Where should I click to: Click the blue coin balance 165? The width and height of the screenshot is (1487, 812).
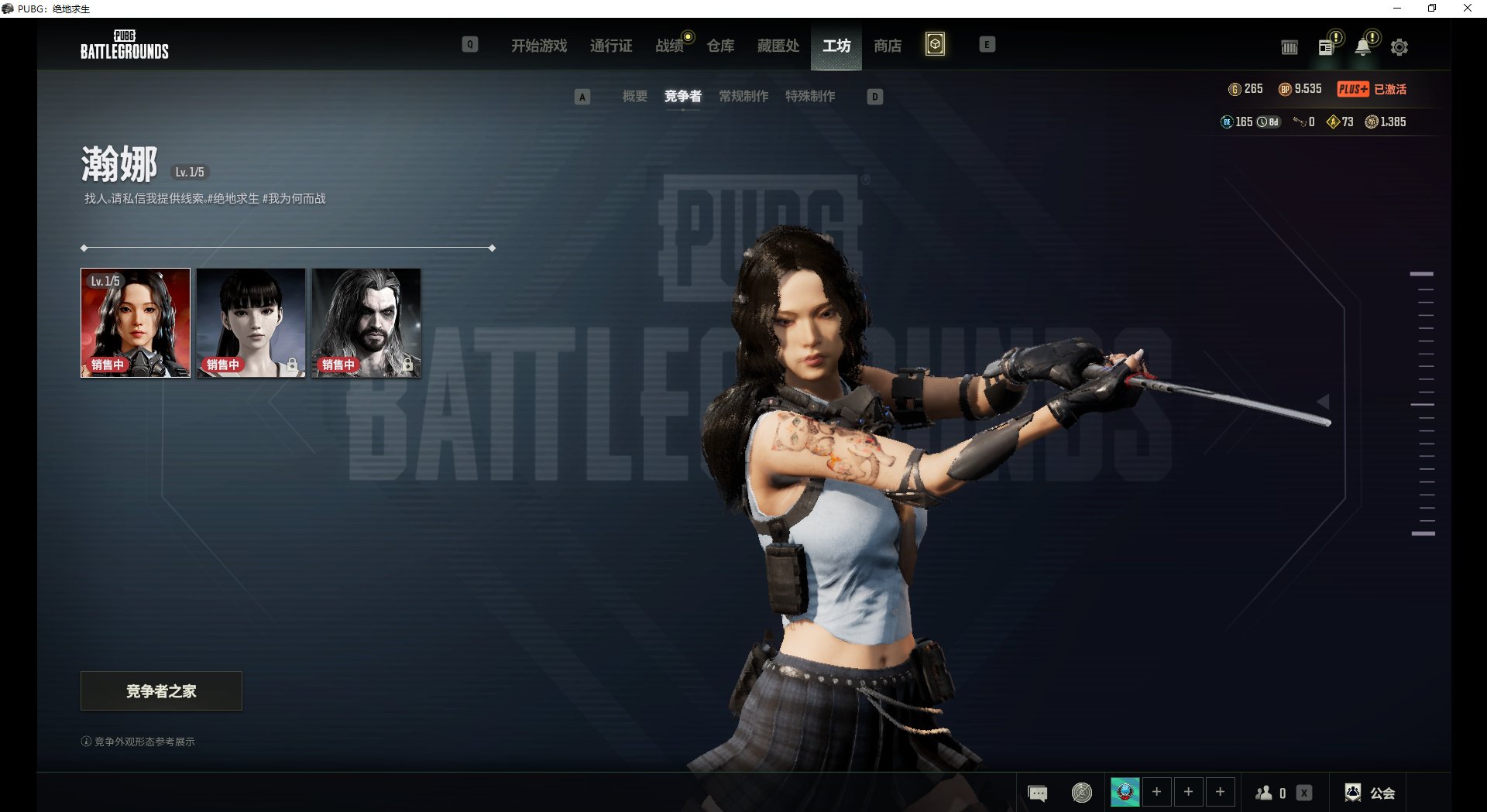click(1236, 122)
